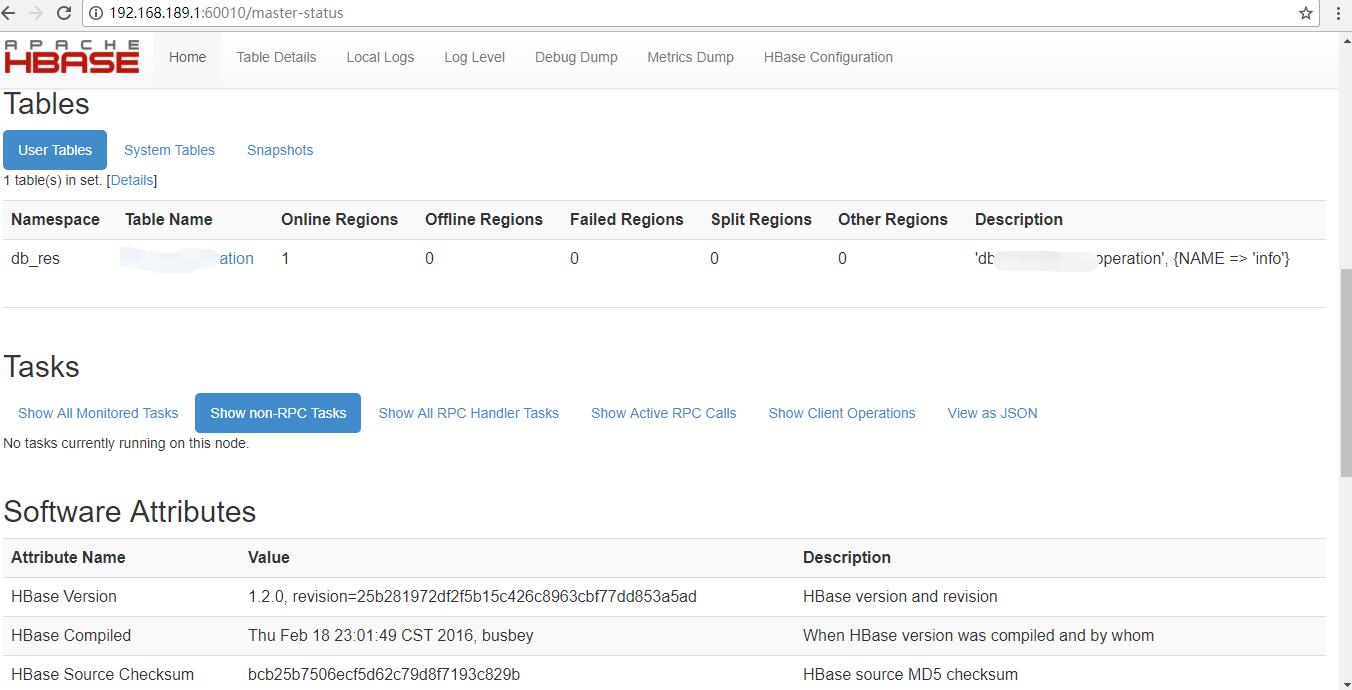Open Debug Dump from the navbar
Screen dimensions: 1352x690
coord(576,57)
